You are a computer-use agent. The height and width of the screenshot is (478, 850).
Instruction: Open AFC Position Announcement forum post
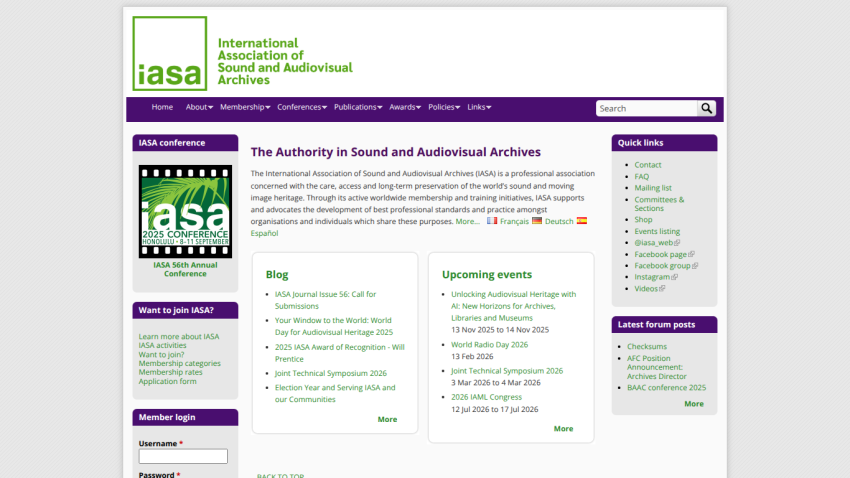tap(656, 367)
